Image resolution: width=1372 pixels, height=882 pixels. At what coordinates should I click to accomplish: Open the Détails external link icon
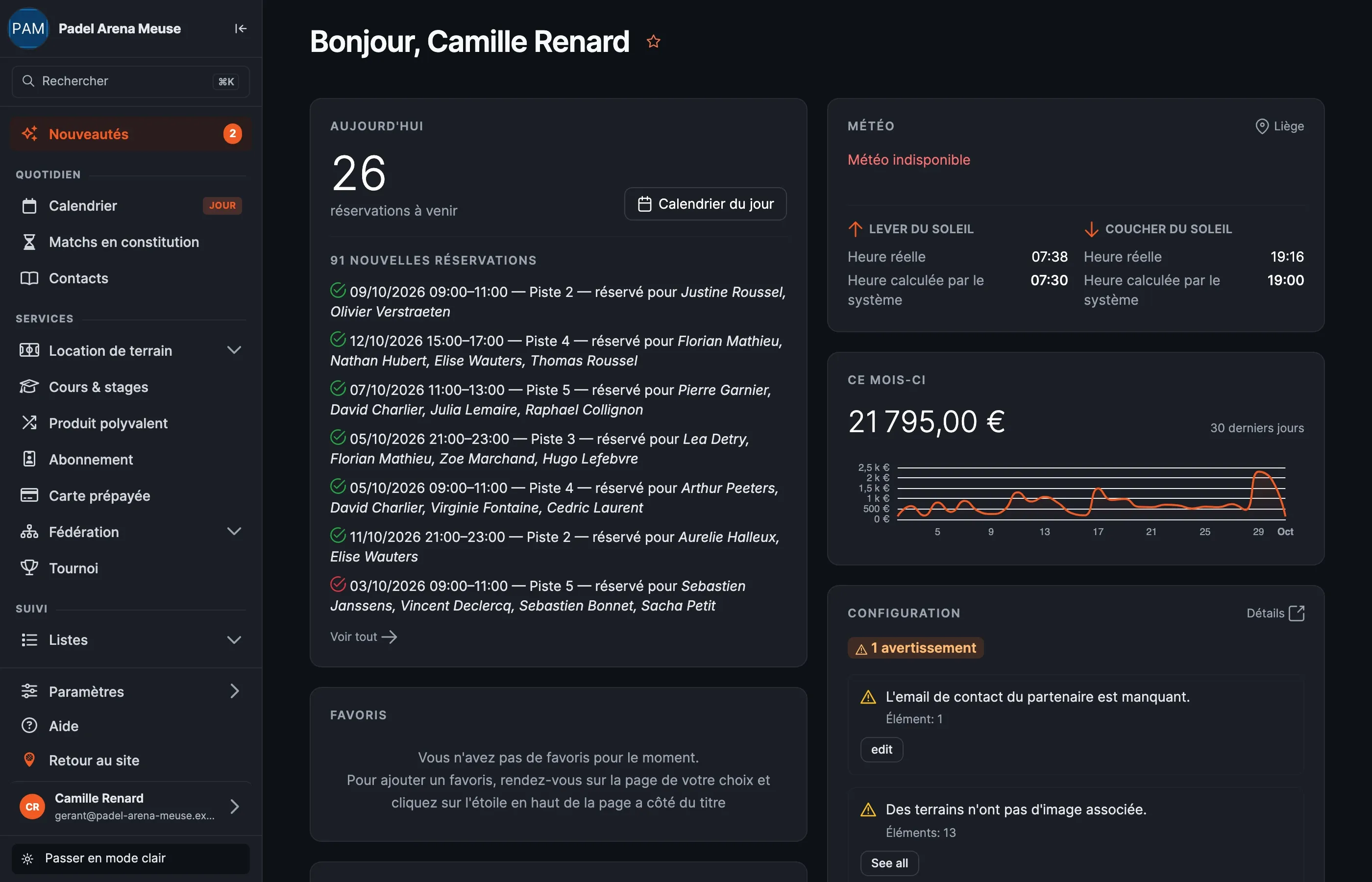(x=1297, y=613)
